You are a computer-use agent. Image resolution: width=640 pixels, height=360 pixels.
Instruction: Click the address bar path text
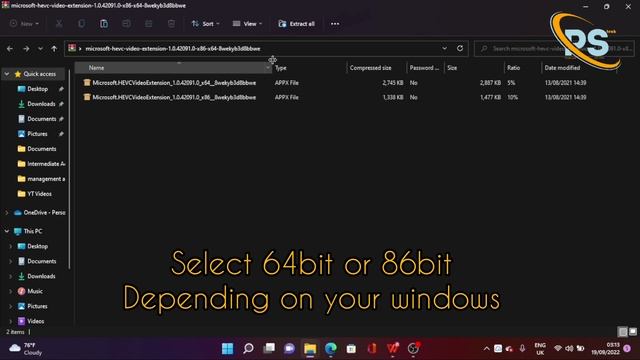[x=173, y=49]
